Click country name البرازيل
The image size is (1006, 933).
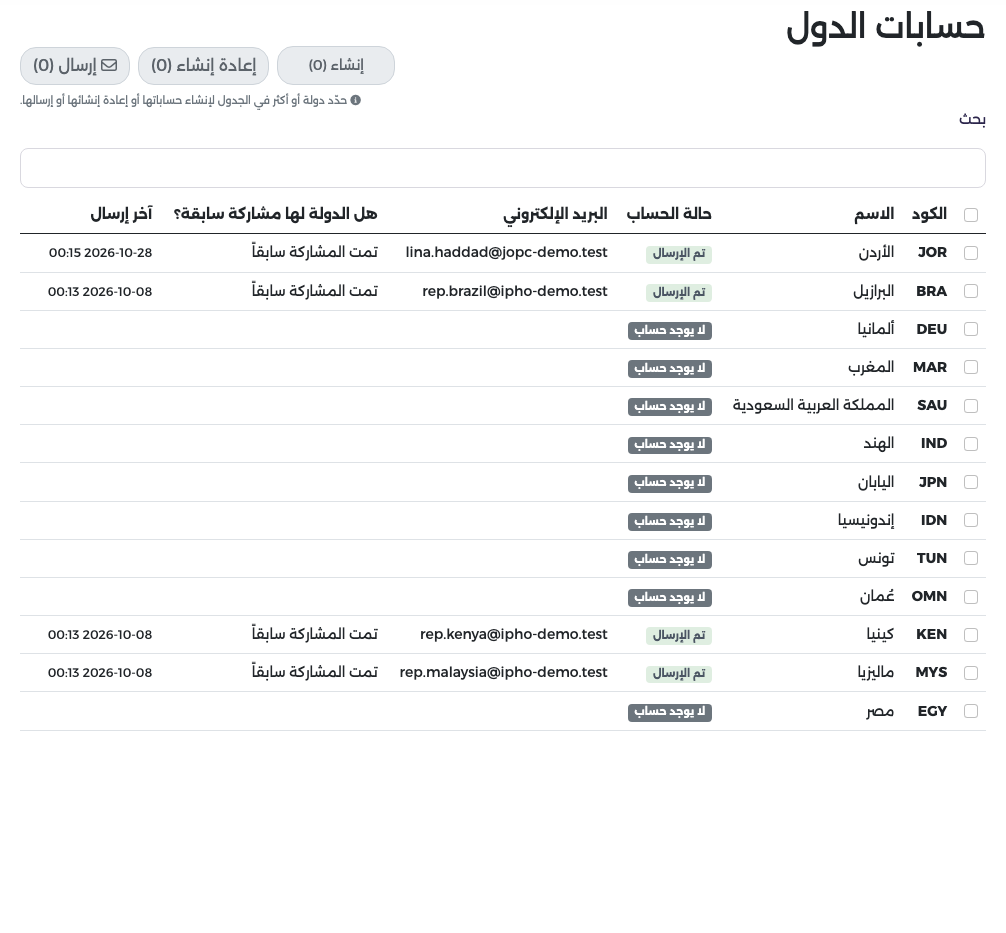[x=873, y=291]
